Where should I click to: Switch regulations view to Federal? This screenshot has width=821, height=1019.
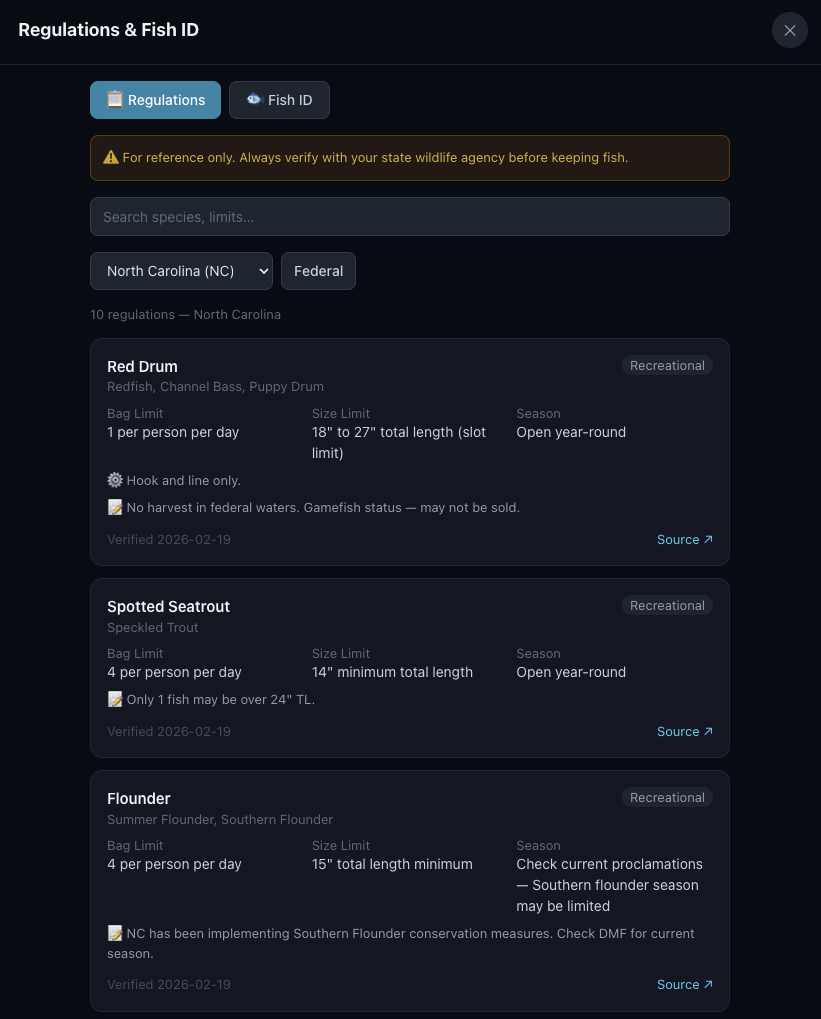[318, 271]
